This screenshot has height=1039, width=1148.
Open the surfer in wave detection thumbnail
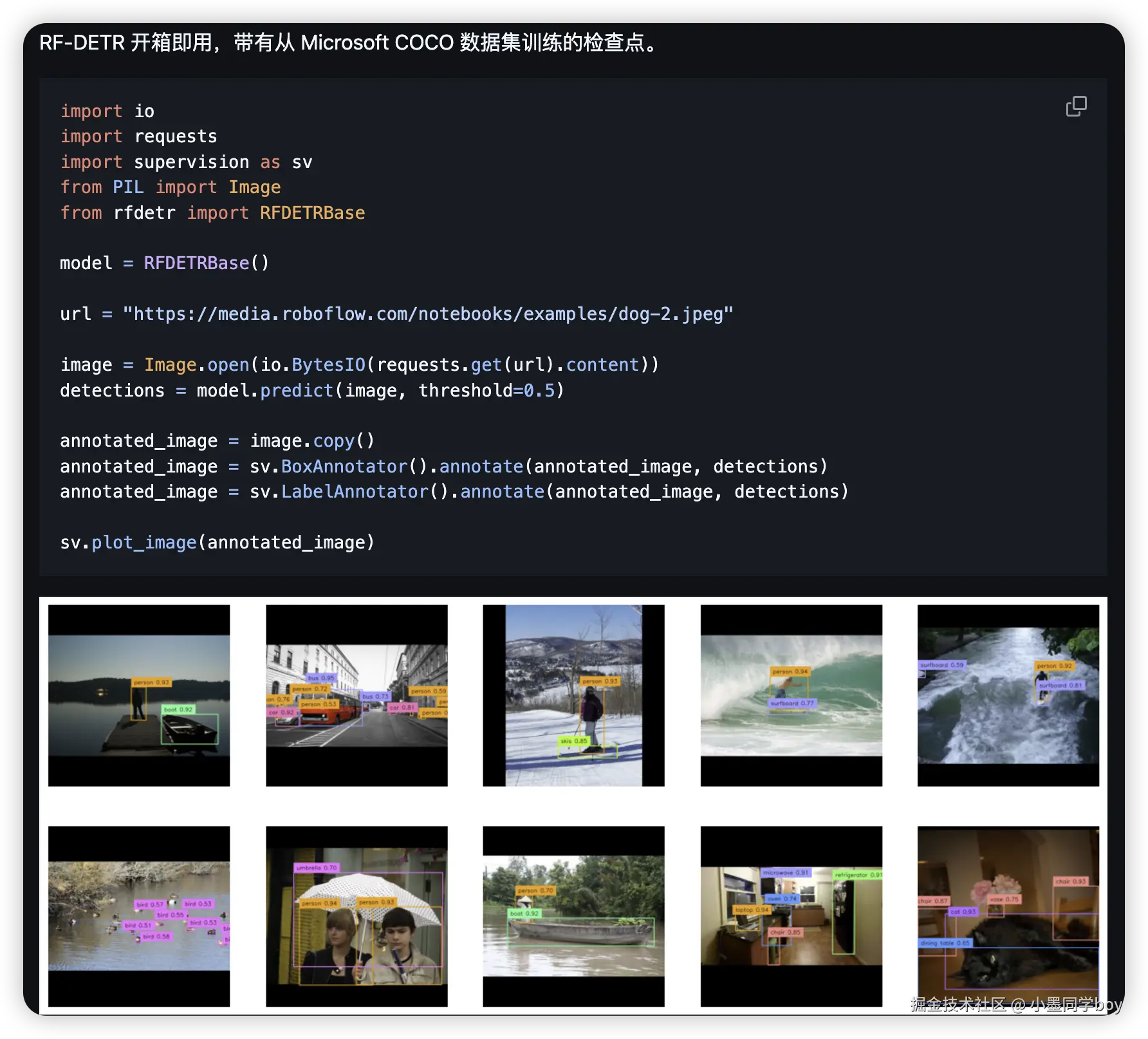click(791, 695)
